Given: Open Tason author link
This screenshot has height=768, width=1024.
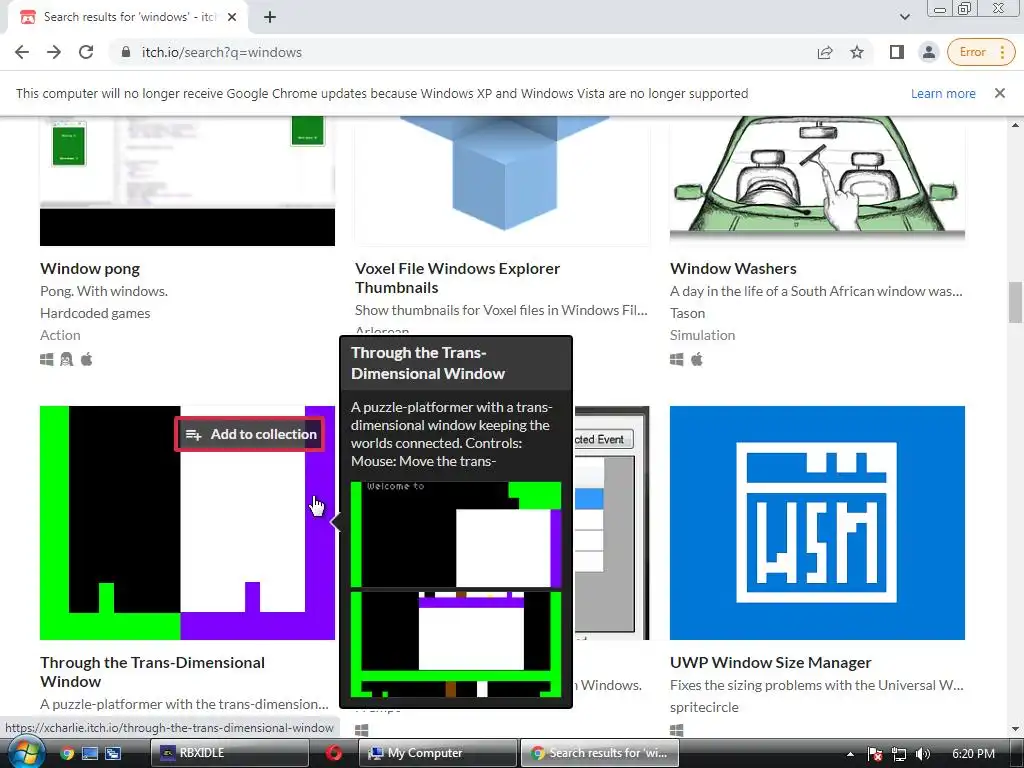Looking at the screenshot, I should (x=688, y=313).
